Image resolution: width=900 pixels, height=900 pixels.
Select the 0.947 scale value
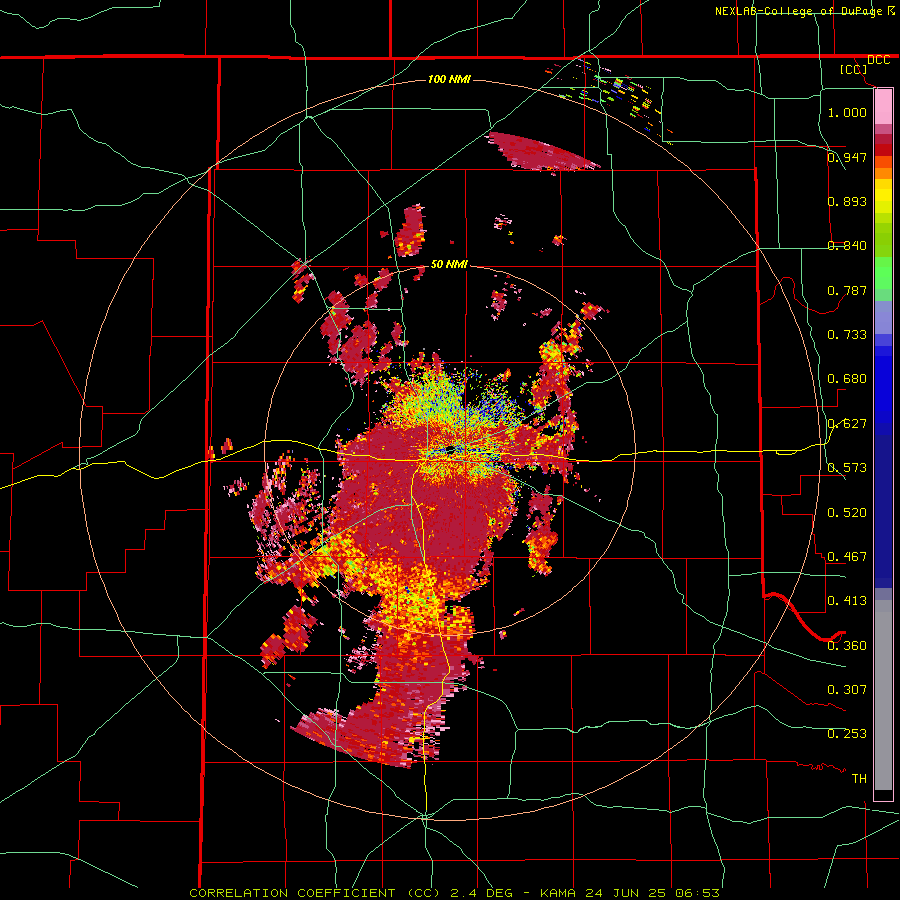[x=847, y=157]
